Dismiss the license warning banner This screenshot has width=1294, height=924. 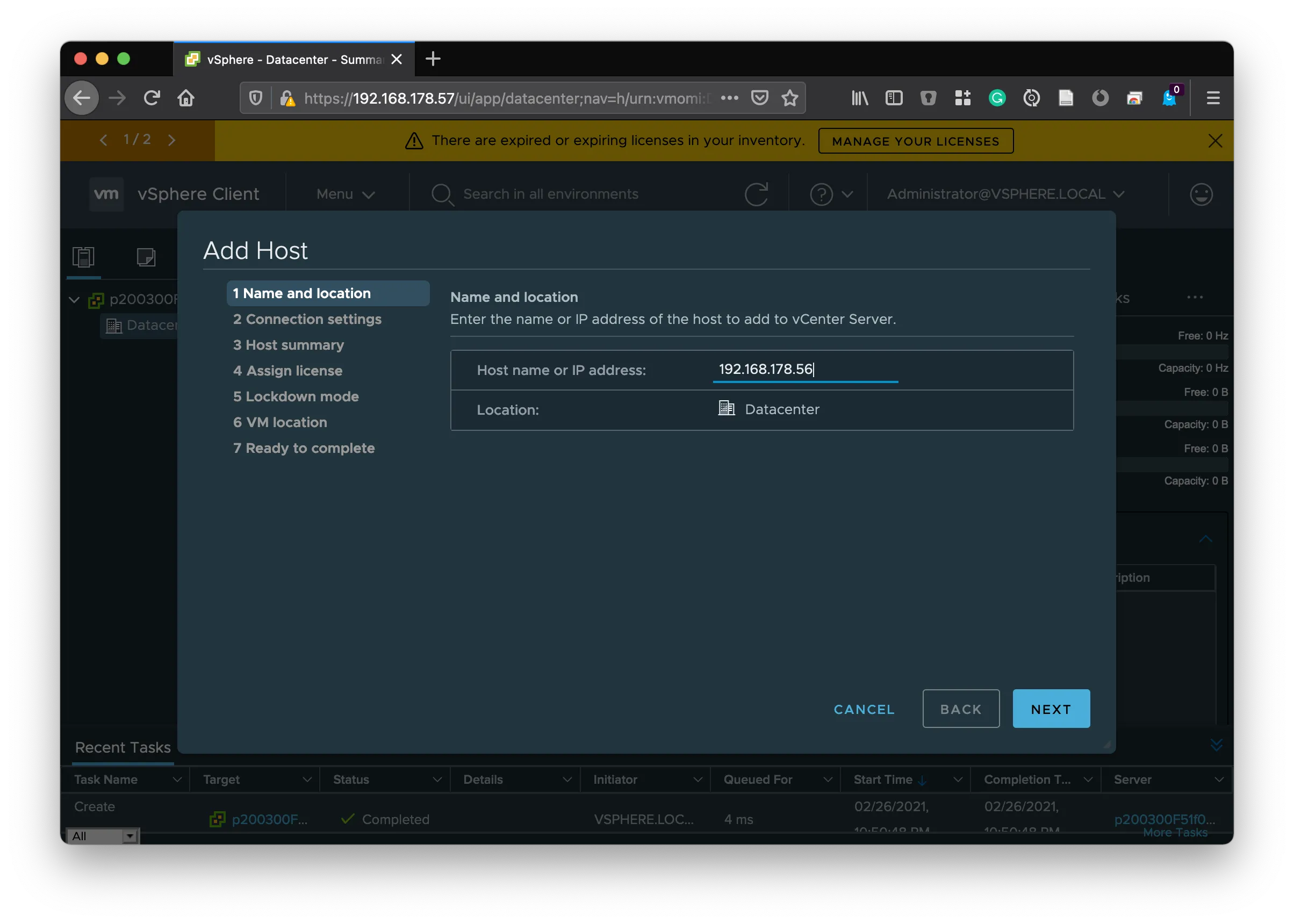click(1215, 141)
